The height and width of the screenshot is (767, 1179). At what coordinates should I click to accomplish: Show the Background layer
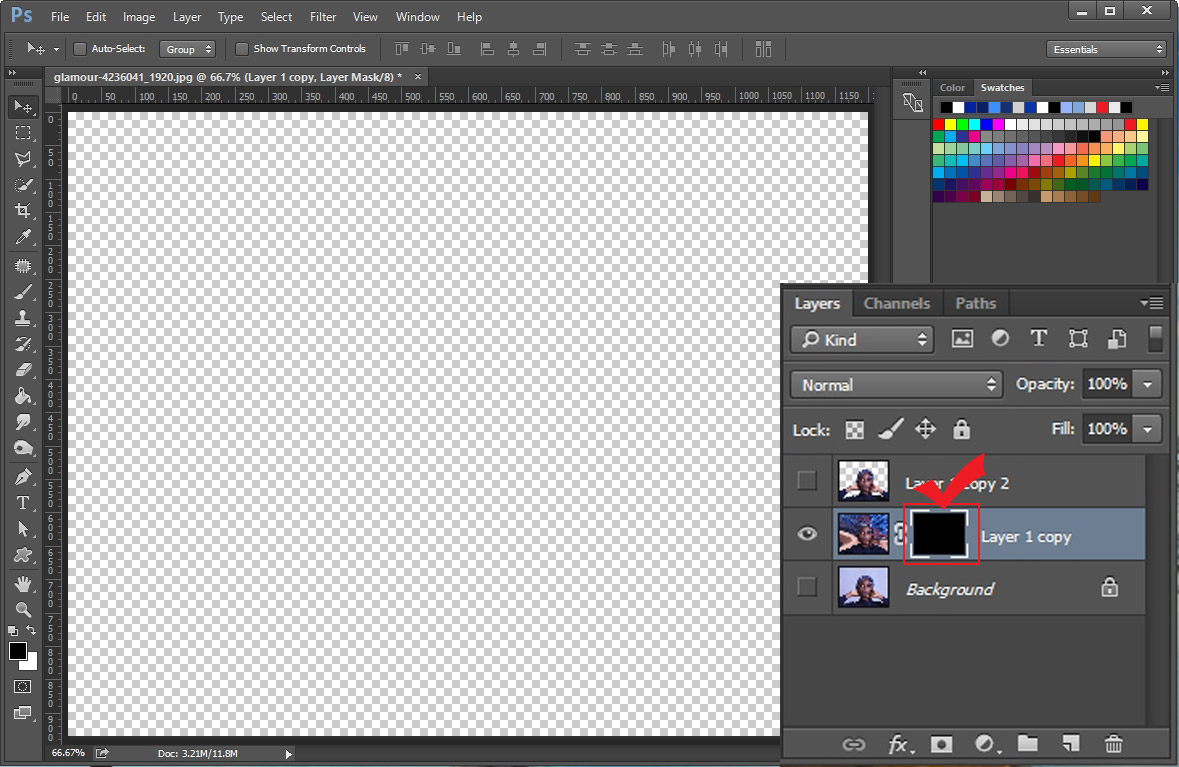click(807, 587)
